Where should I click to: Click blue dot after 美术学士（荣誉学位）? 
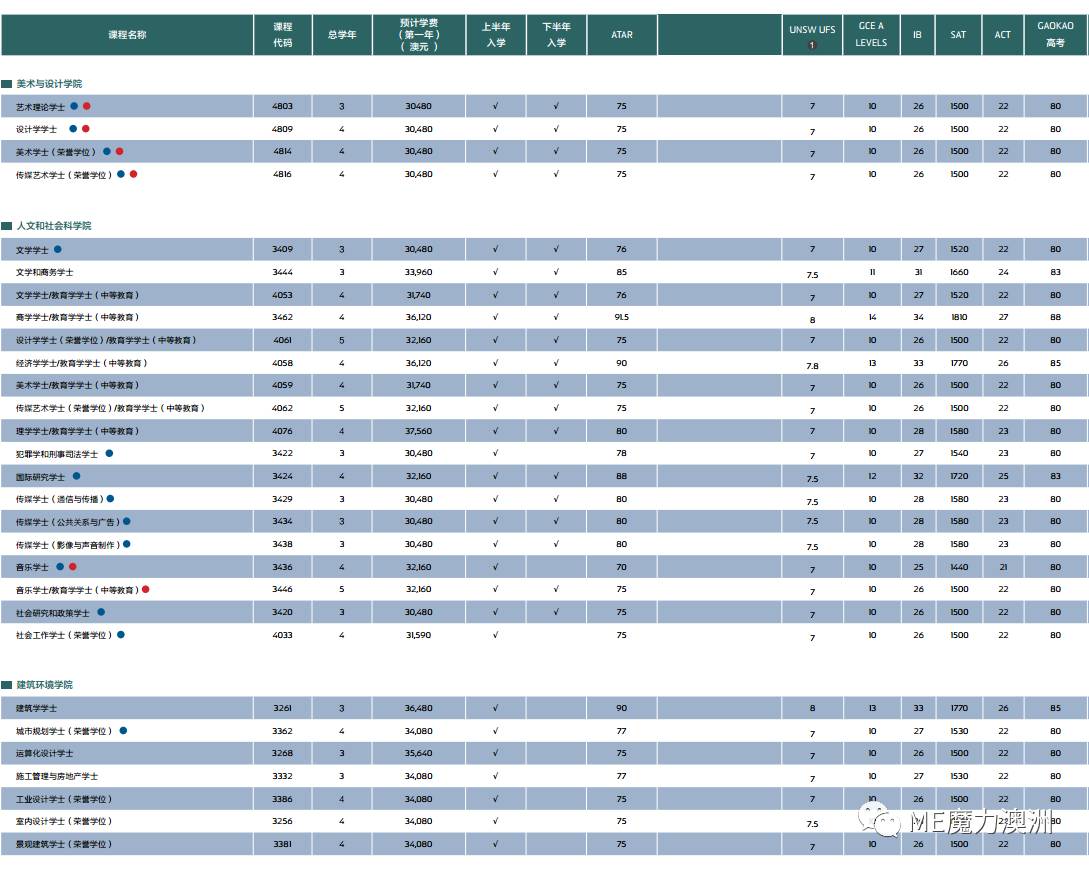coord(107,151)
